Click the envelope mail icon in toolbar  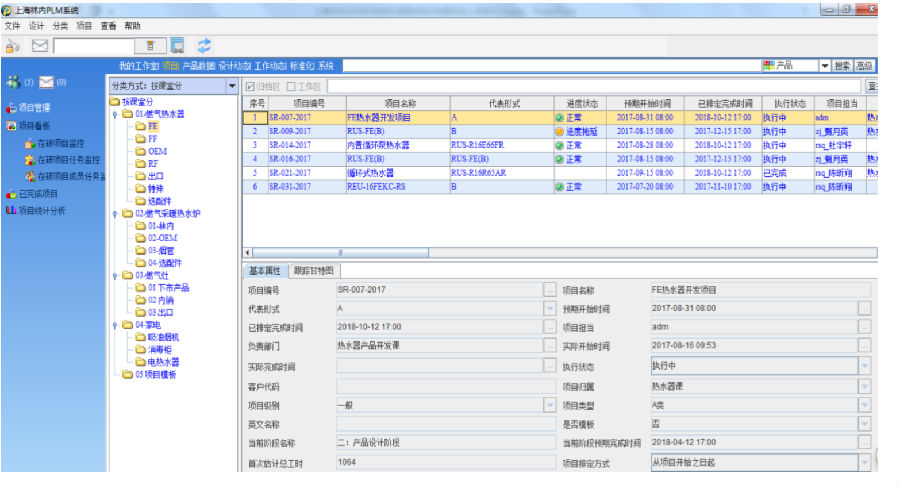coord(40,45)
